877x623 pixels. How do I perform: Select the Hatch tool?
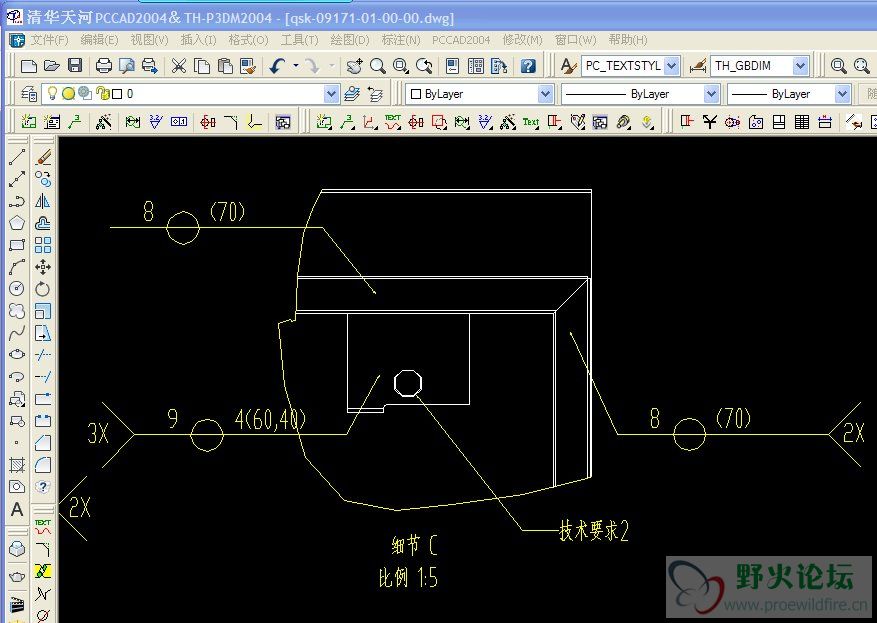[17, 464]
